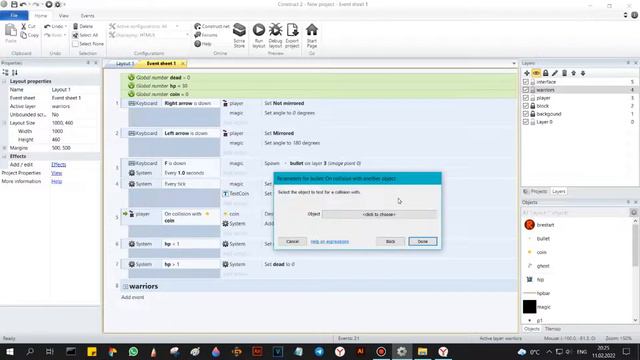
Task: Click Add event at sheet bottom
Action: click(x=133, y=297)
